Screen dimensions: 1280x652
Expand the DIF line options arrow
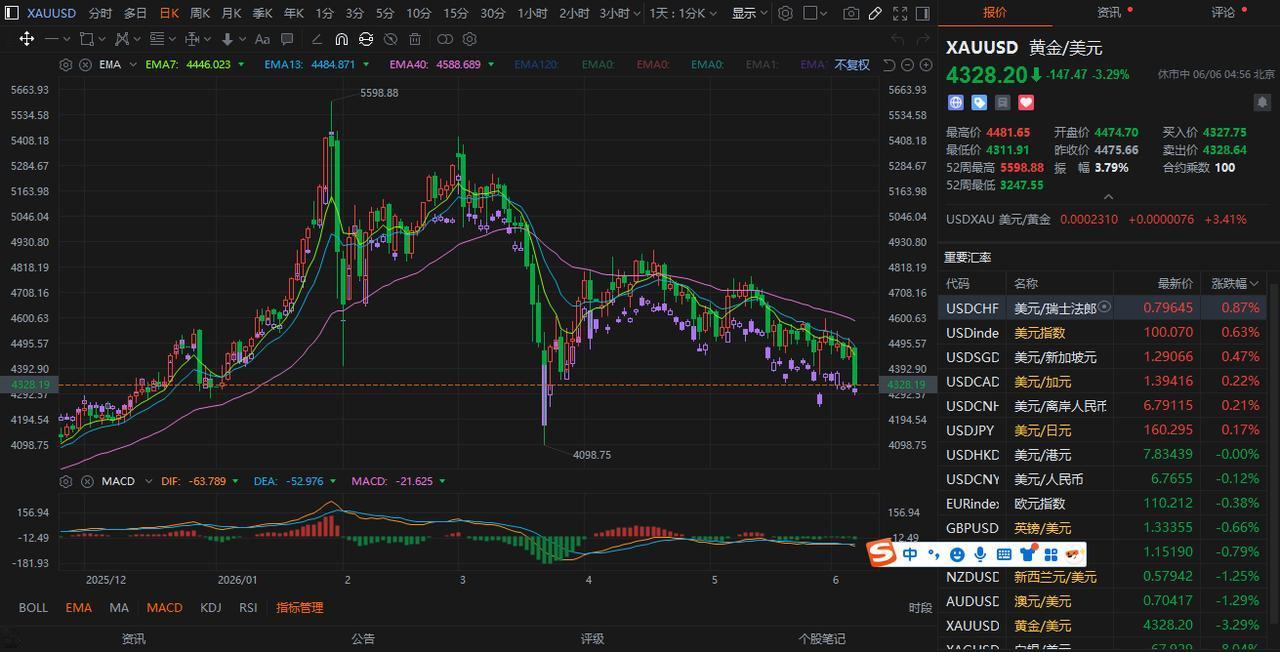pyautogui.click(x=235, y=481)
